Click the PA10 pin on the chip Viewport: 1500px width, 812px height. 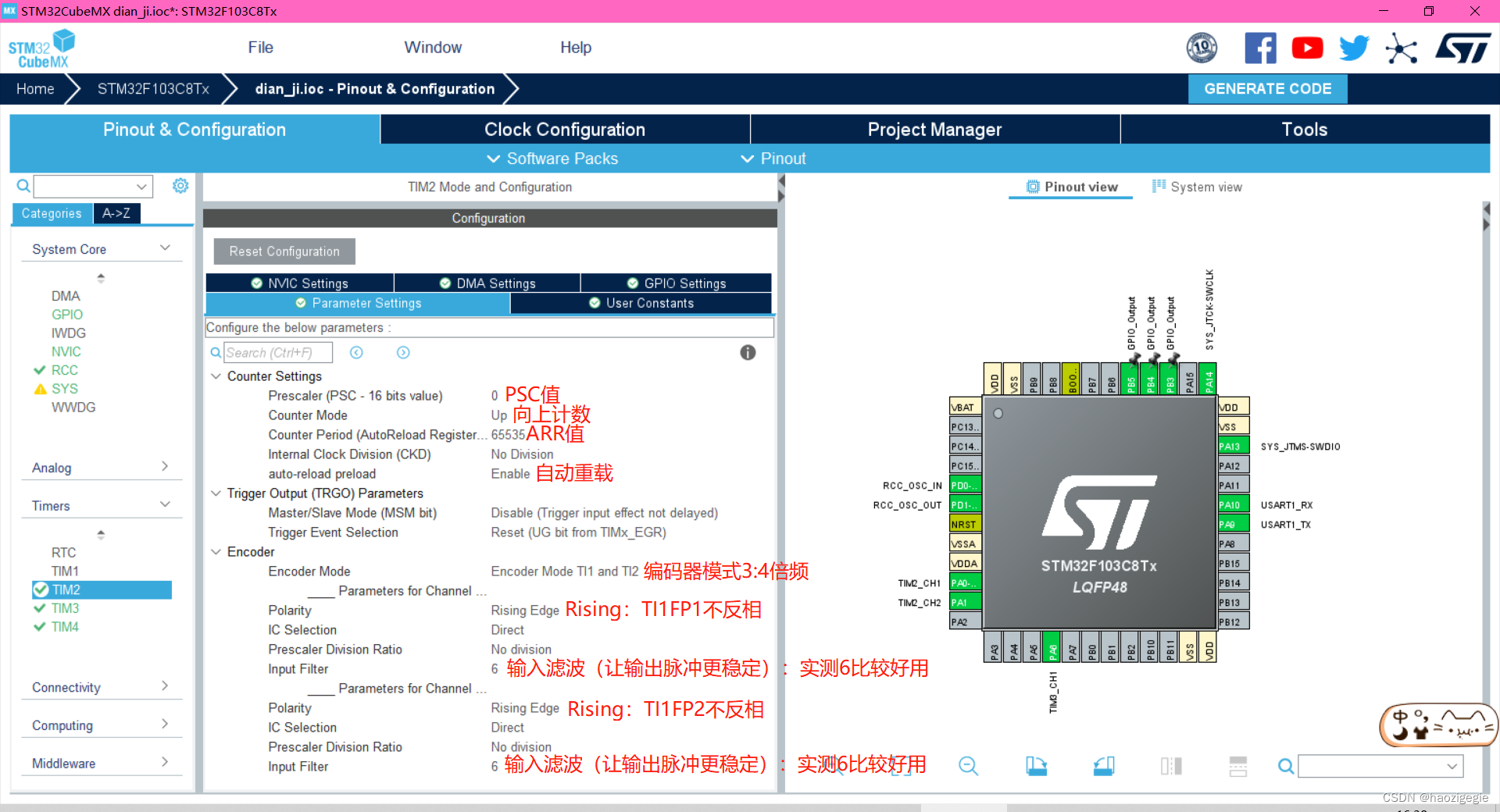1234,505
